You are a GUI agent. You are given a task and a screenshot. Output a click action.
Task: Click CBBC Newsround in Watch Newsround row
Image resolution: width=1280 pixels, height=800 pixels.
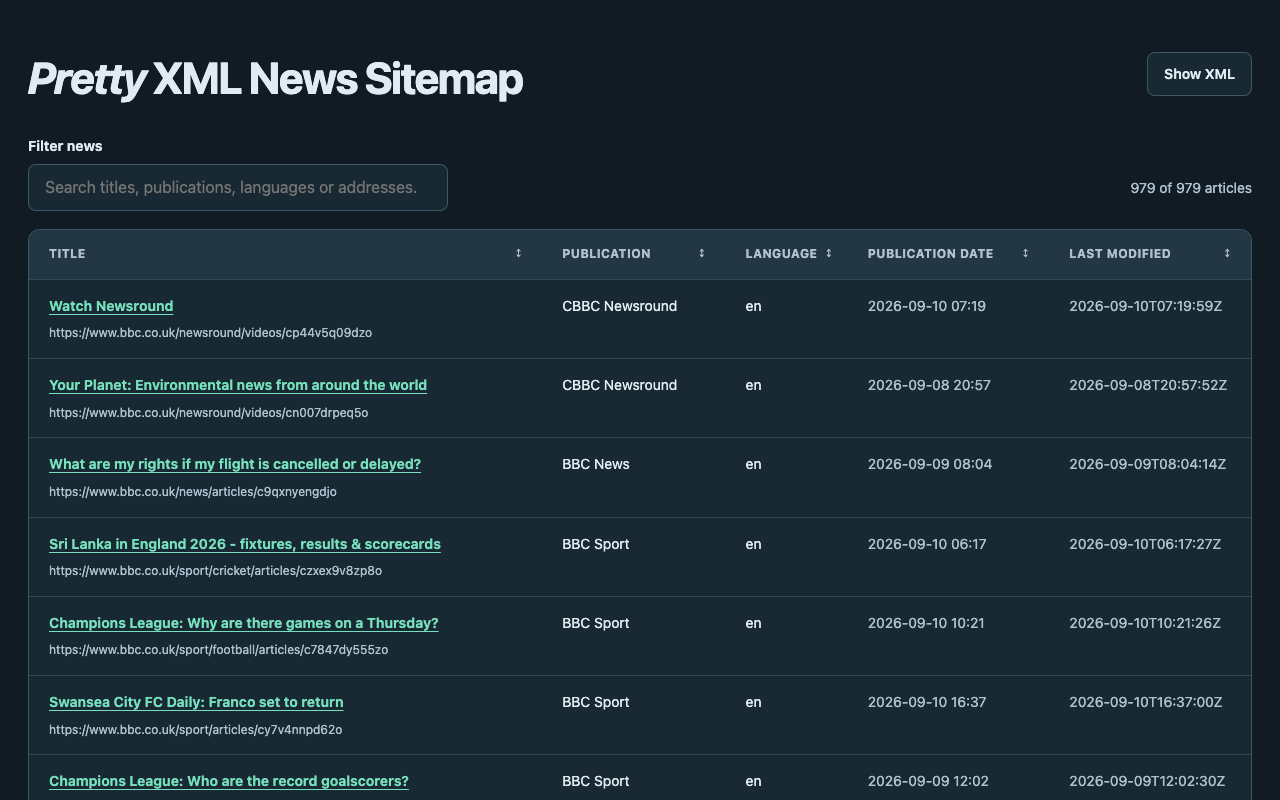[x=619, y=306]
